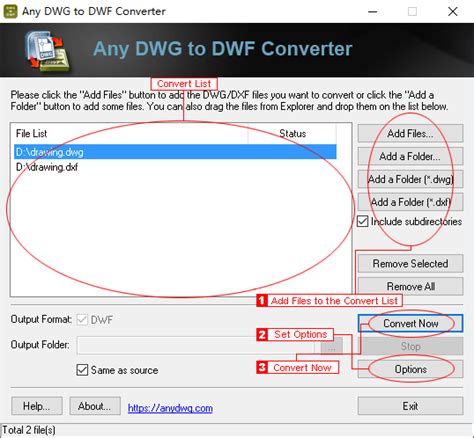Viewport: 474px width, 438px height.
Task: Toggle Include subdirectories checkbox
Action: pos(363,221)
